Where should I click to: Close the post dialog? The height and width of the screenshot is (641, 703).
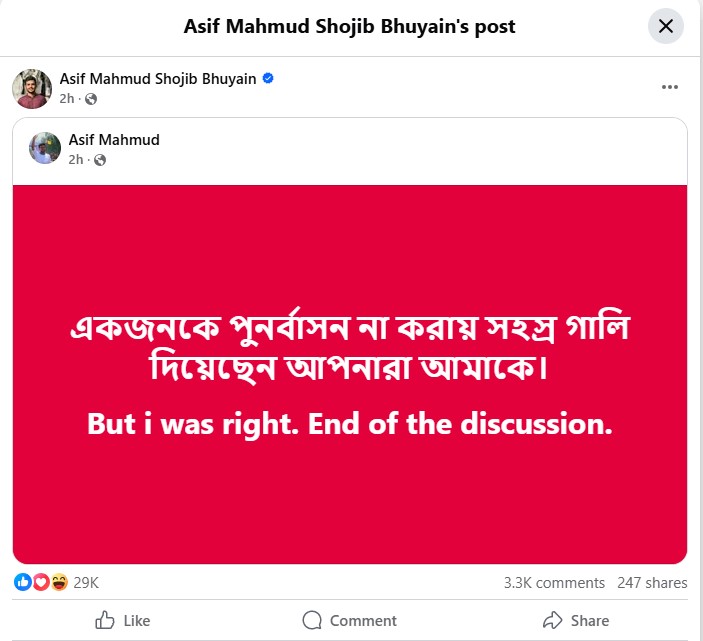click(666, 27)
